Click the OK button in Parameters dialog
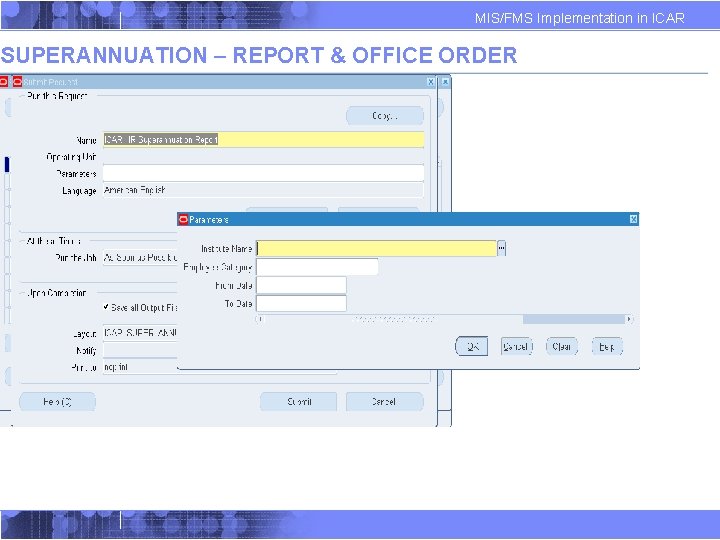The width and height of the screenshot is (720, 540). 471,347
